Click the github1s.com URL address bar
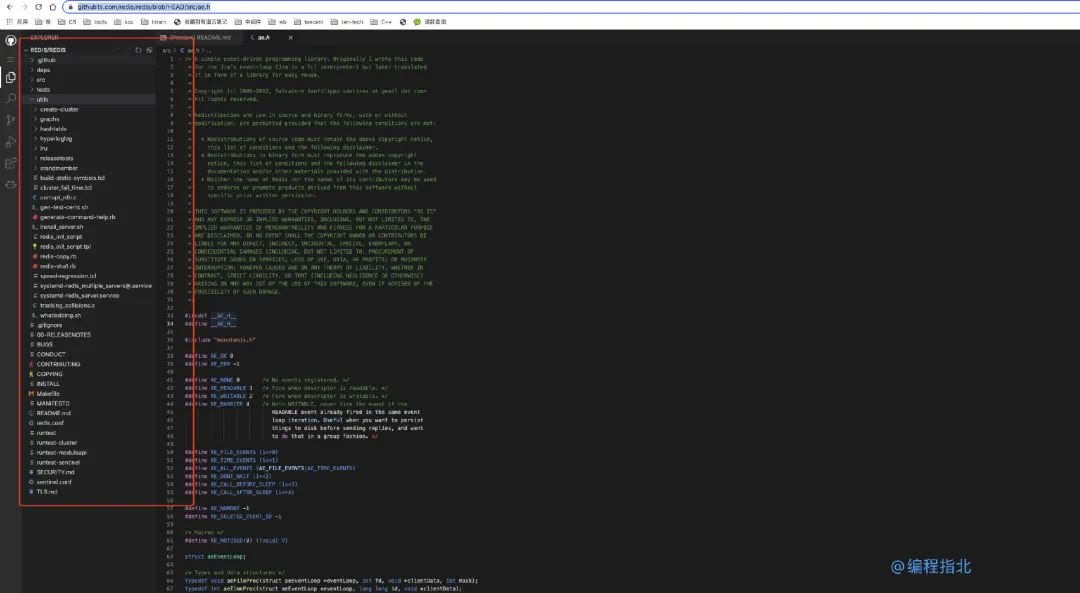Viewport: 1080px width, 593px height. (x=572, y=7)
